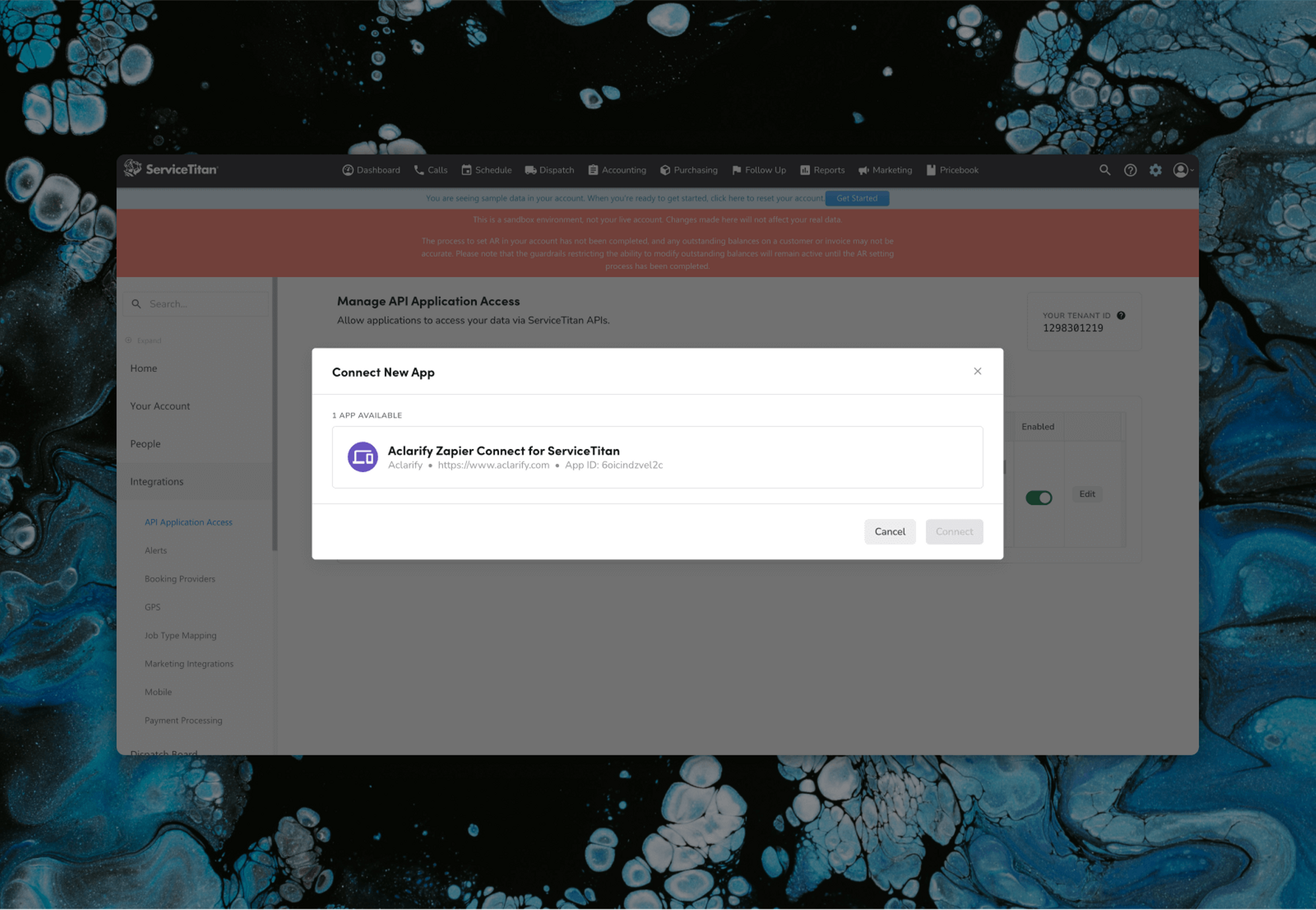Select API Application Access menu item

(188, 521)
